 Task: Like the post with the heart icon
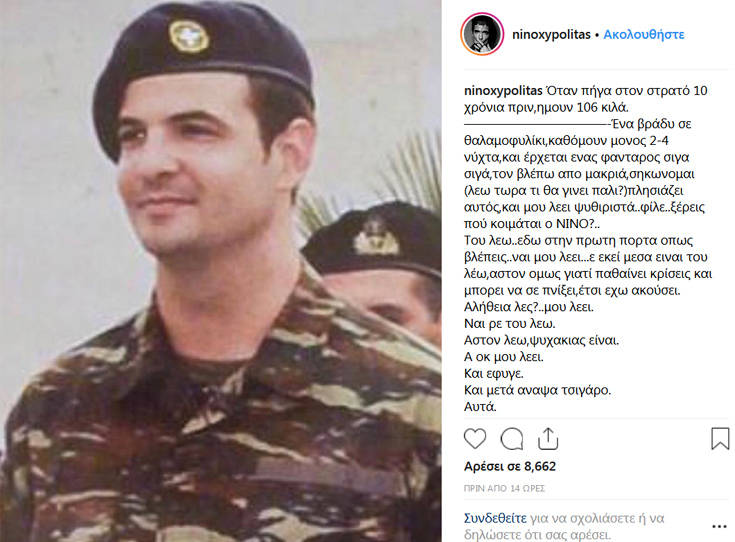pos(475,439)
